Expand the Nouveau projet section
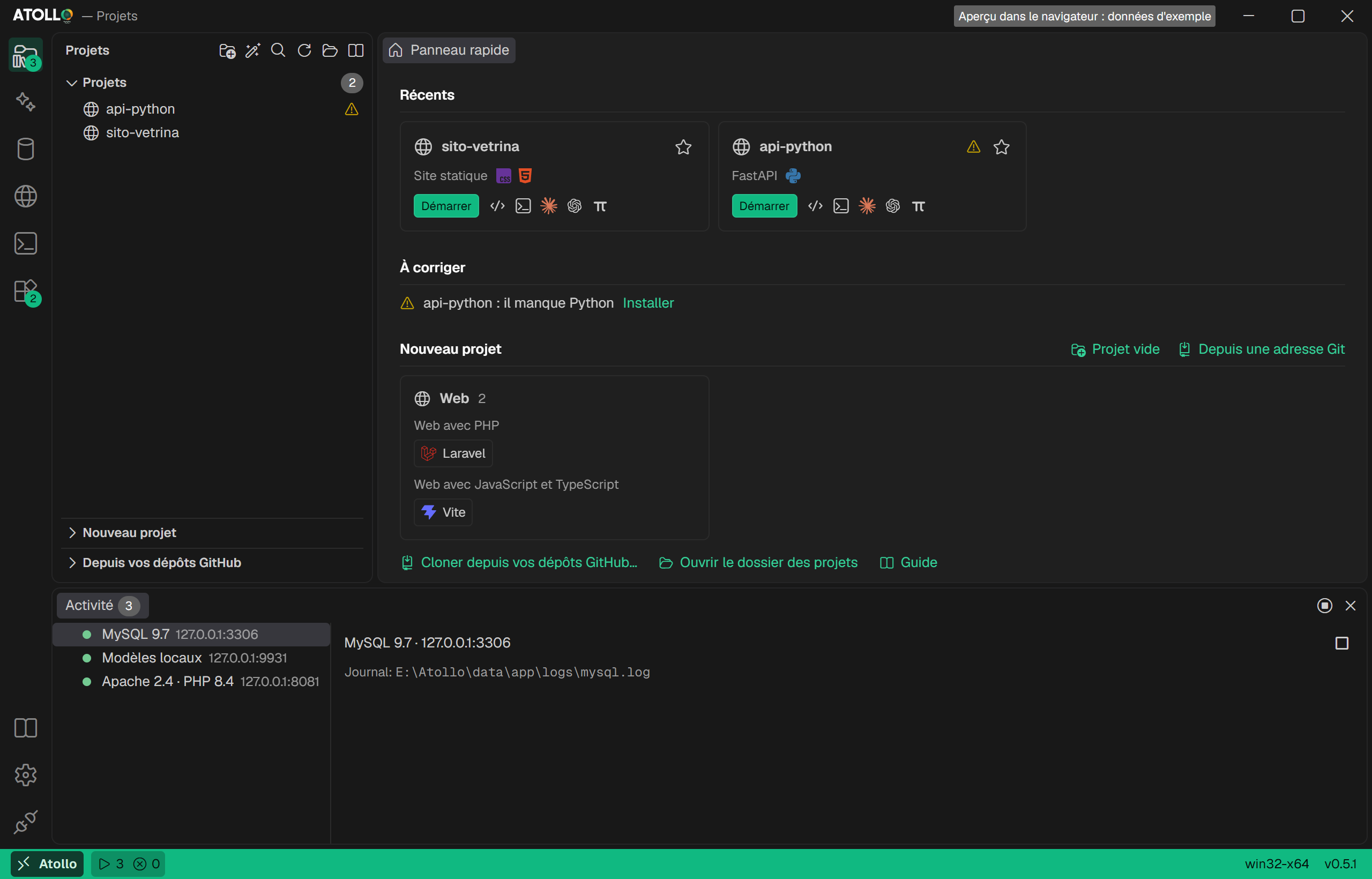1372x879 pixels. click(212, 533)
